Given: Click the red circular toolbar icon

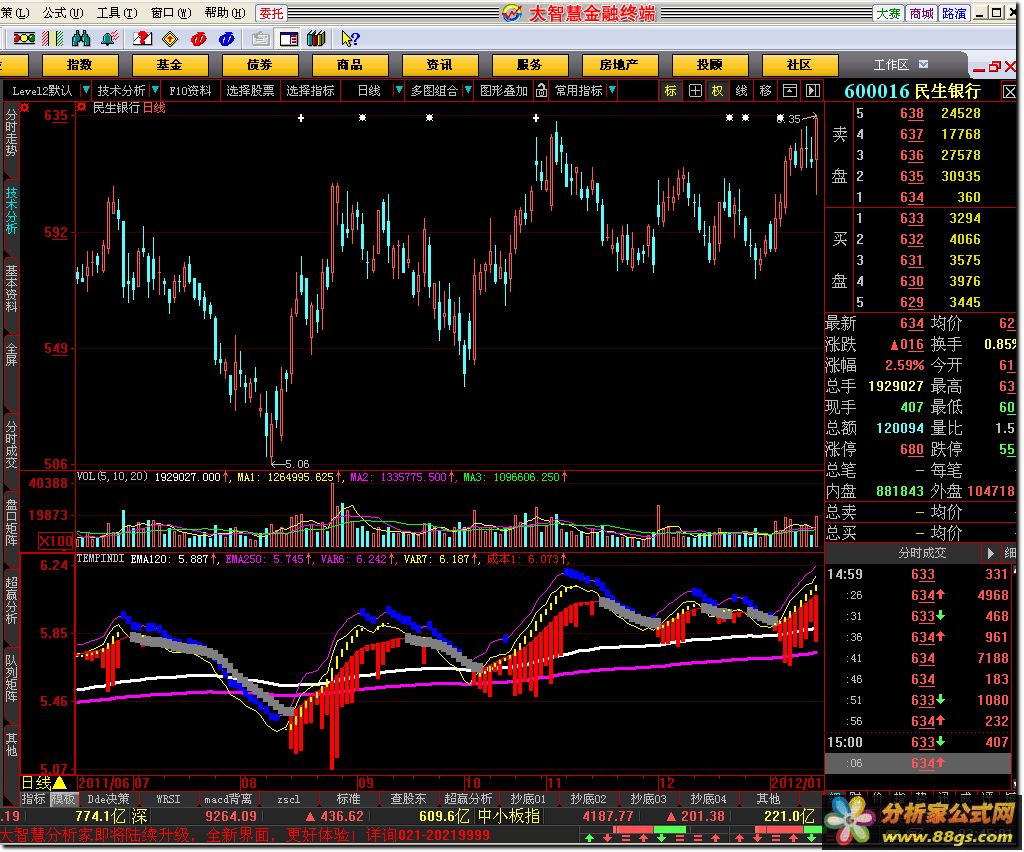Looking at the screenshot, I should pyautogui.click(x=199, y=39).
